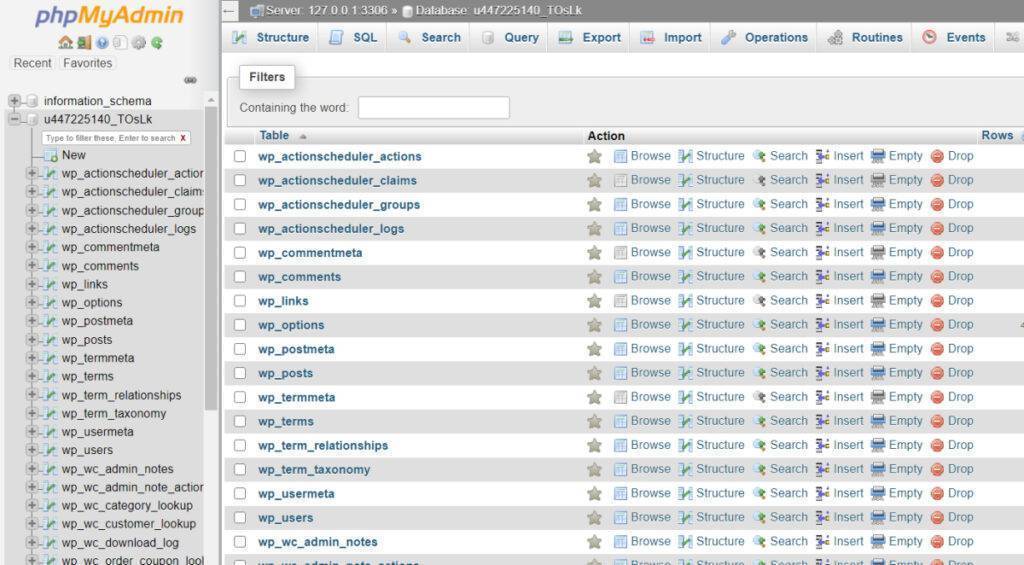Click the 'Containing the word' filter field
The image size is (1024, 565).
click(434, 108)
